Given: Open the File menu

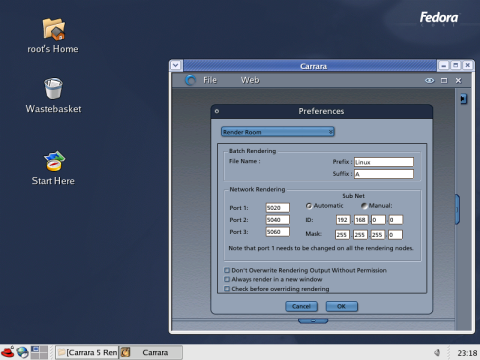Looking at the screenshot, I should pyautogui.click(x=210, y=80).
